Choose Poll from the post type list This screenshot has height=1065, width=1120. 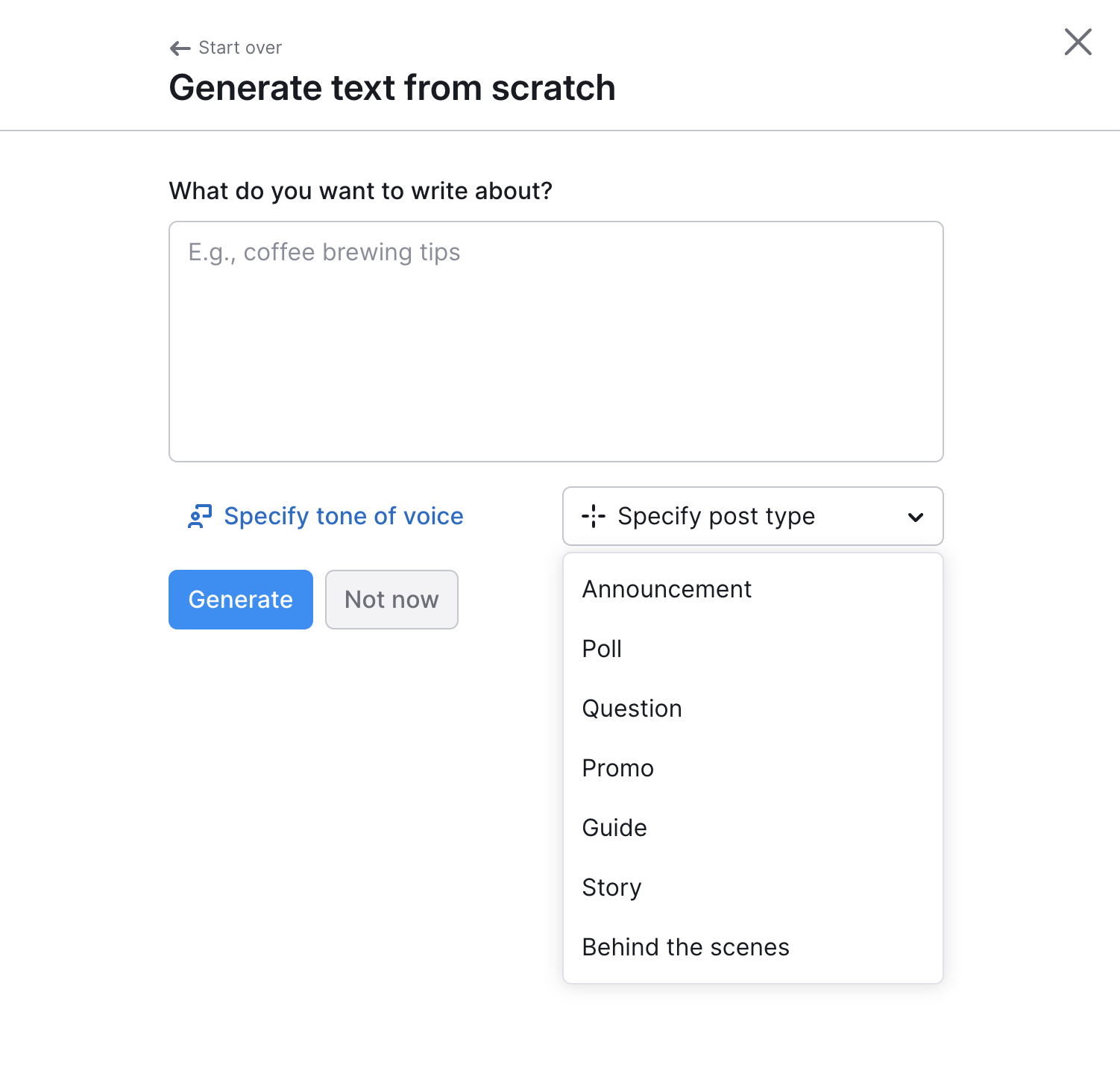[602, 649]
